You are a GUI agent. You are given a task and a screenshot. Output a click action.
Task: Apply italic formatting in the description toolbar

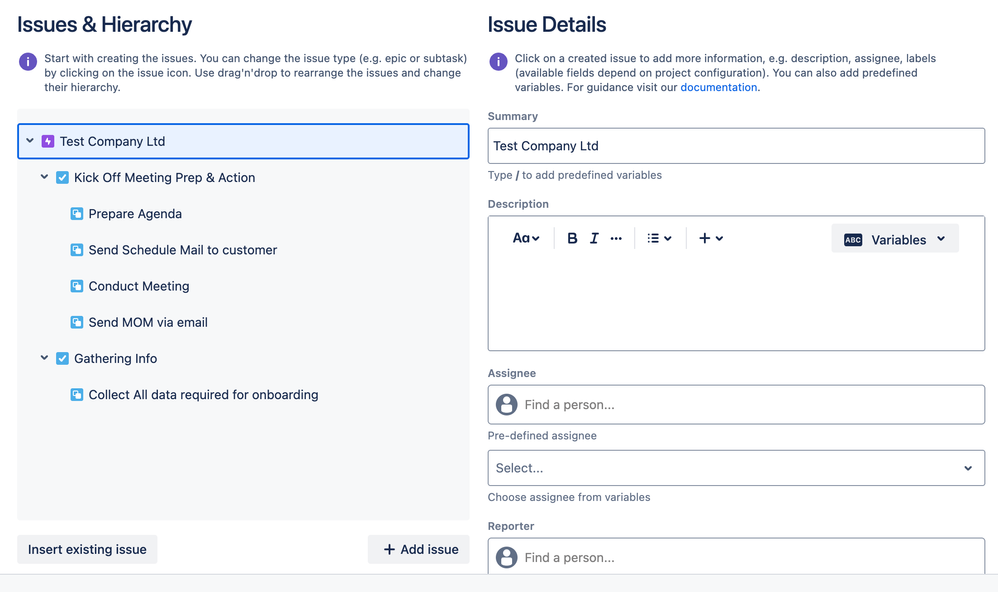pyautogui.click(x=593, y=238)
